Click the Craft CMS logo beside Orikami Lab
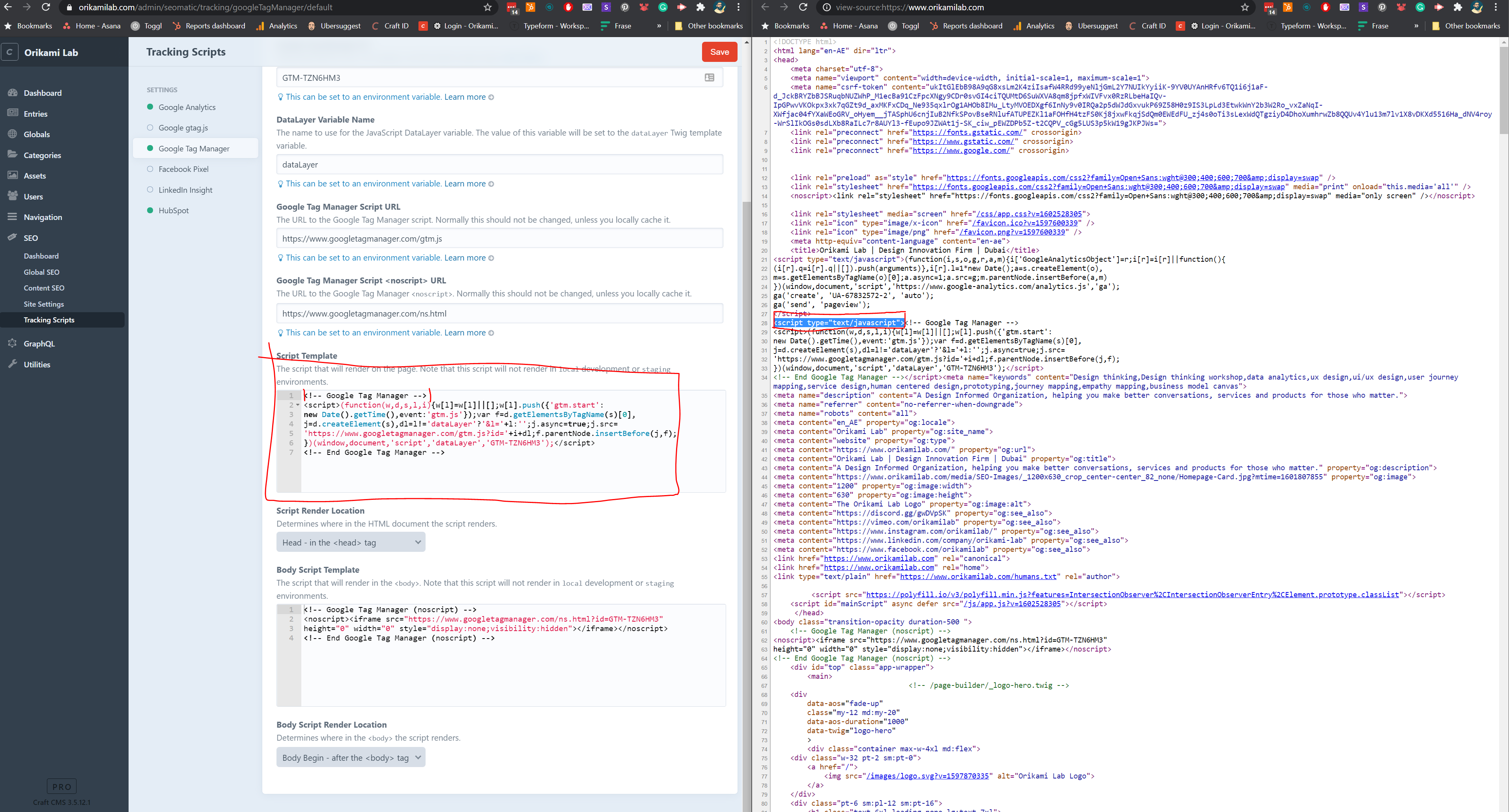The image size is (1509, 812). pos(9,52)
